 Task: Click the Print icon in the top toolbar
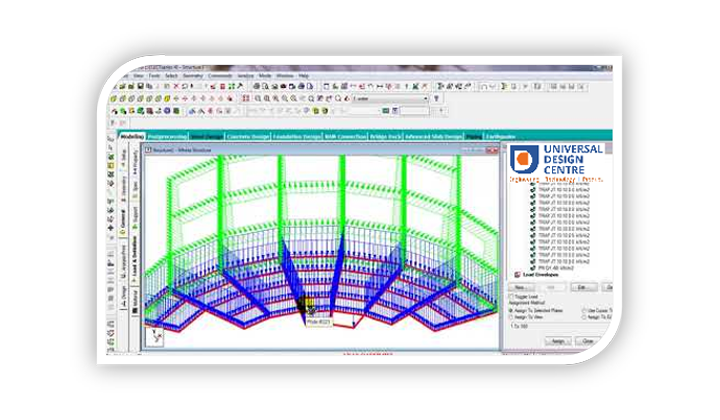pos(256,86)
